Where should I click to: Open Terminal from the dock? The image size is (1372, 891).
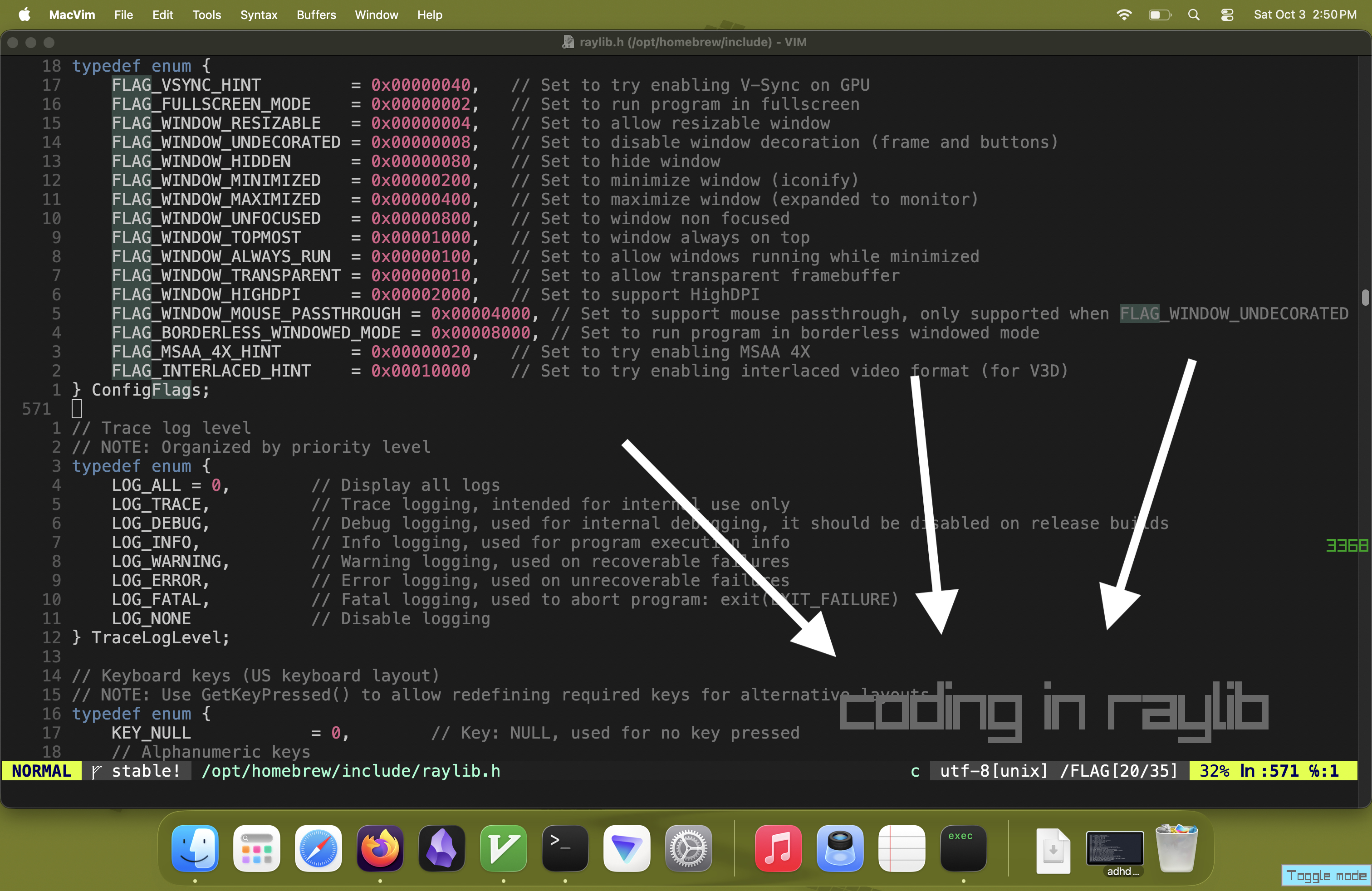tap(565, 848)
